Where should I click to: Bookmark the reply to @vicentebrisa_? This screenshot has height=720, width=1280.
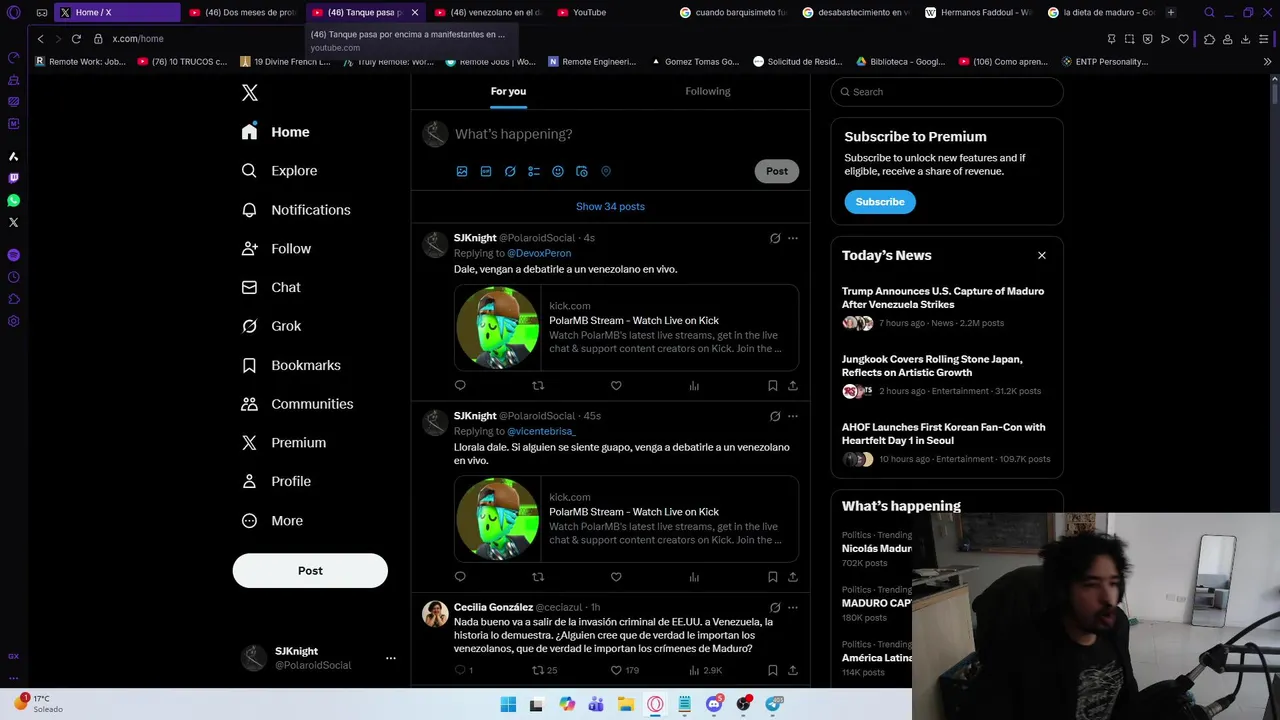772,576
